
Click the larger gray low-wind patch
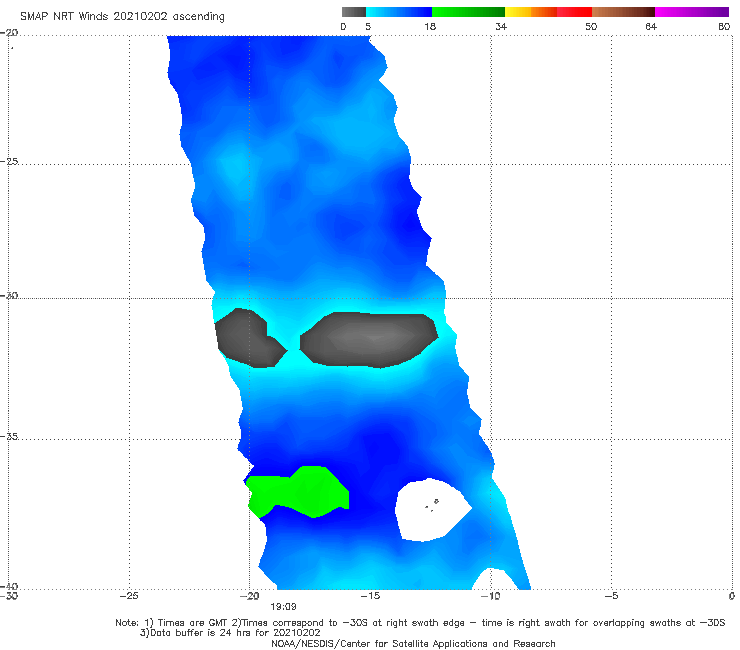pos(369,339)
